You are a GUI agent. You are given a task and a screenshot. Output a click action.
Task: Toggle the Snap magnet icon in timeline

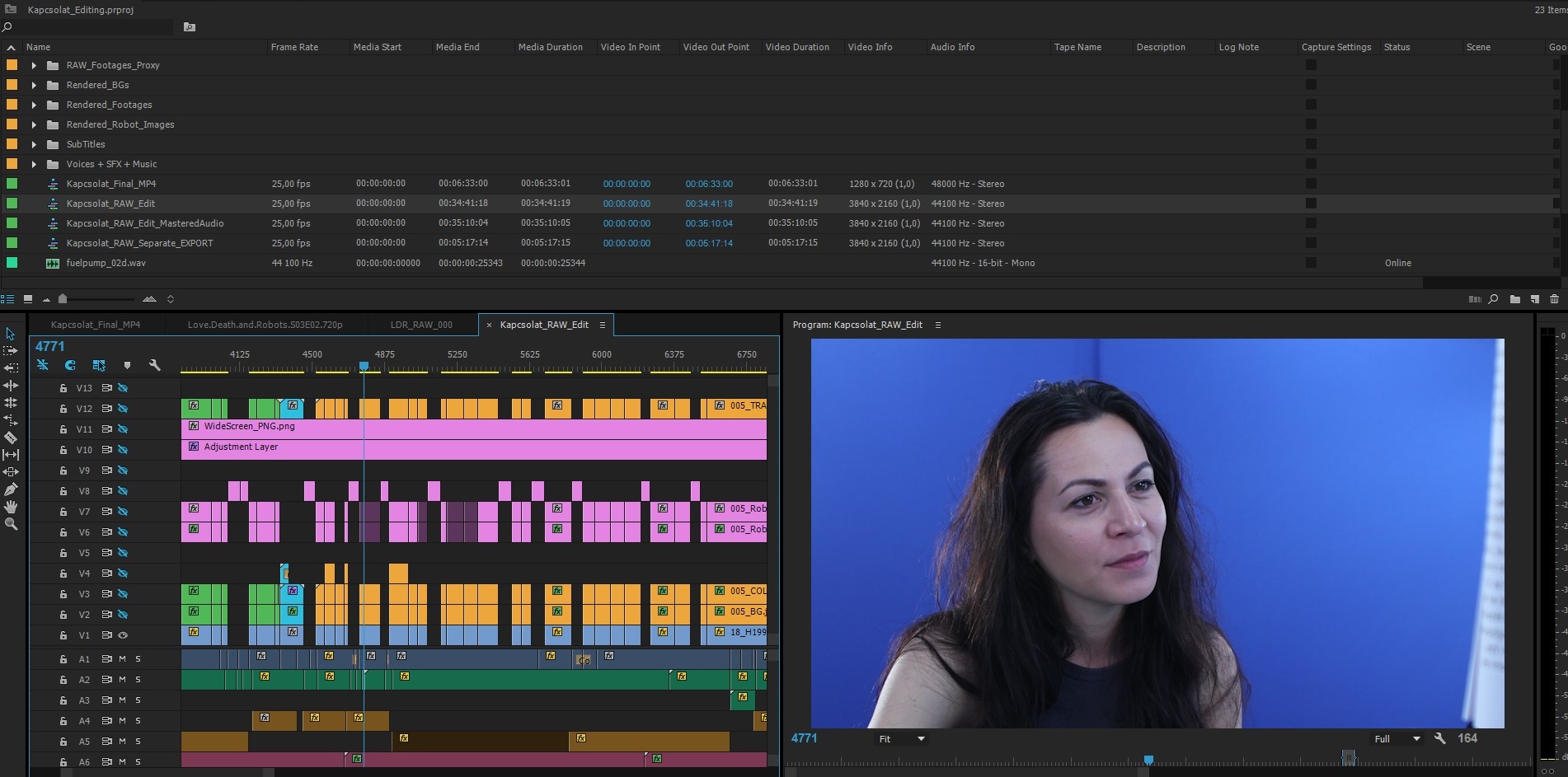[x=70, y=365]
